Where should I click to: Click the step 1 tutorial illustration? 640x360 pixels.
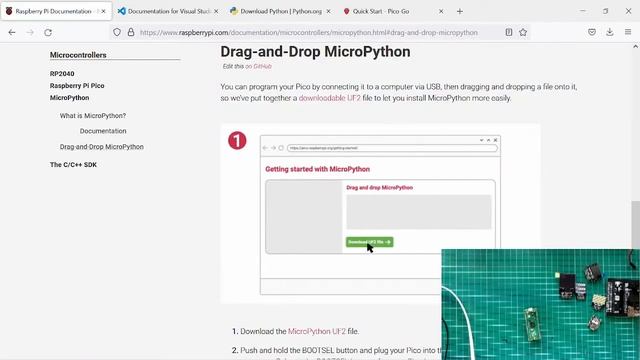[x=380, y=214]
